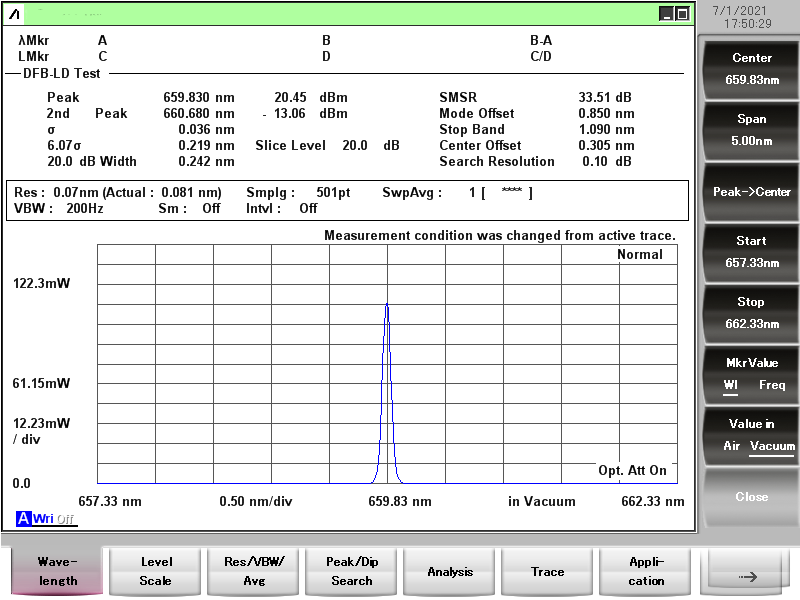Select trace A indicator badge
The width and height of the screenshot is (800, 600).
(23, 518)
